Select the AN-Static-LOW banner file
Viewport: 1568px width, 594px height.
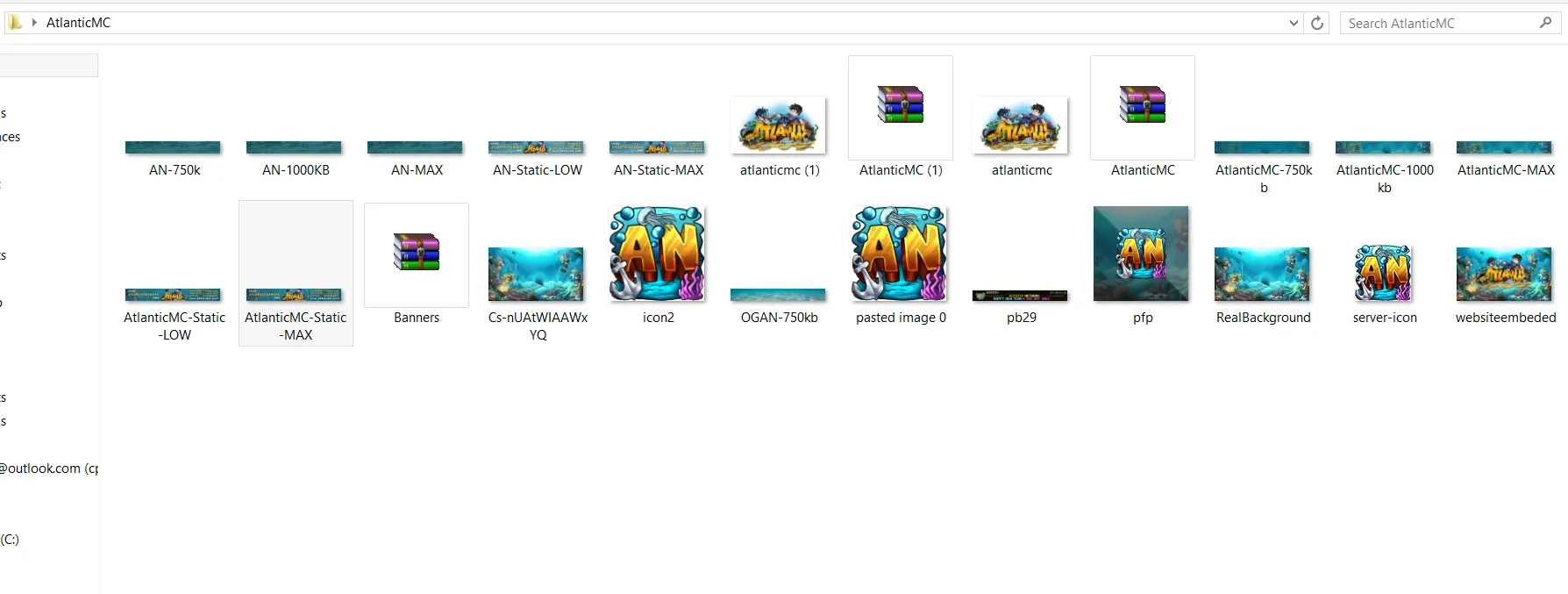[x=537, y=147]
